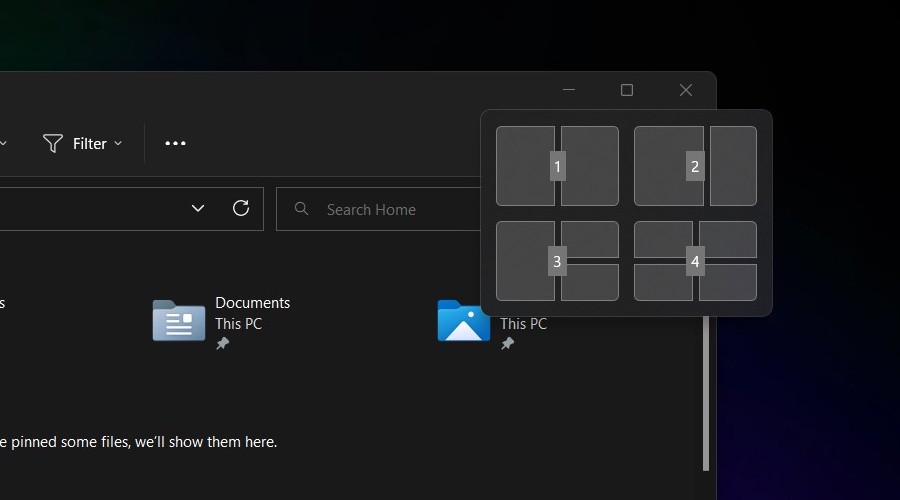Select bottom-left quadrant of snap layout 4

[x=663, y=282]
